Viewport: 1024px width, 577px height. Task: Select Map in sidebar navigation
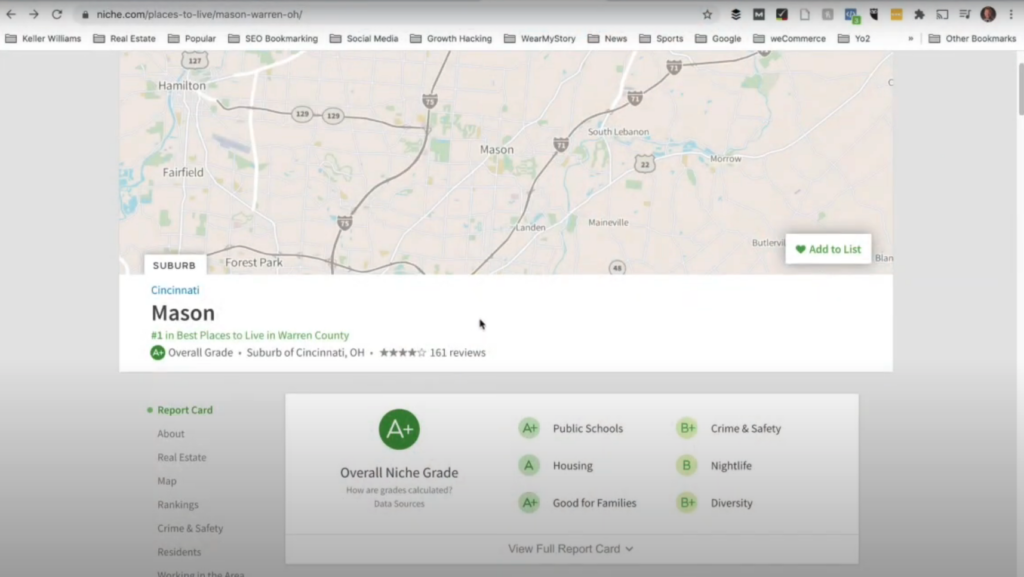click(167, 481)
